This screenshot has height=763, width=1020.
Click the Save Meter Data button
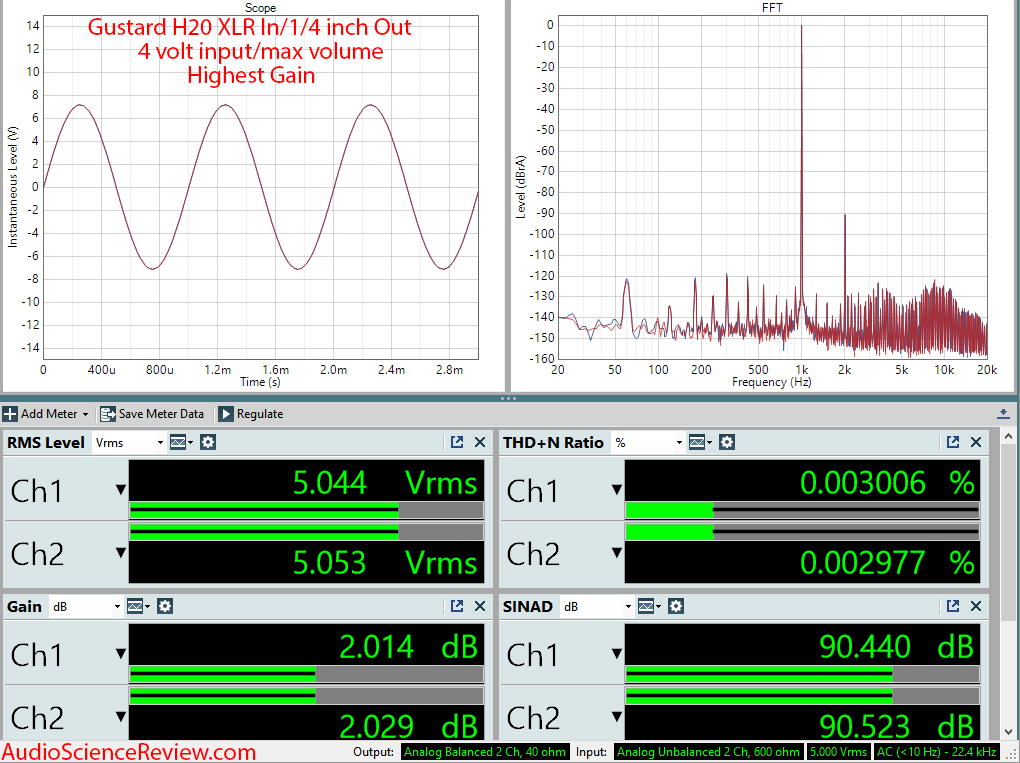point(152,414)
